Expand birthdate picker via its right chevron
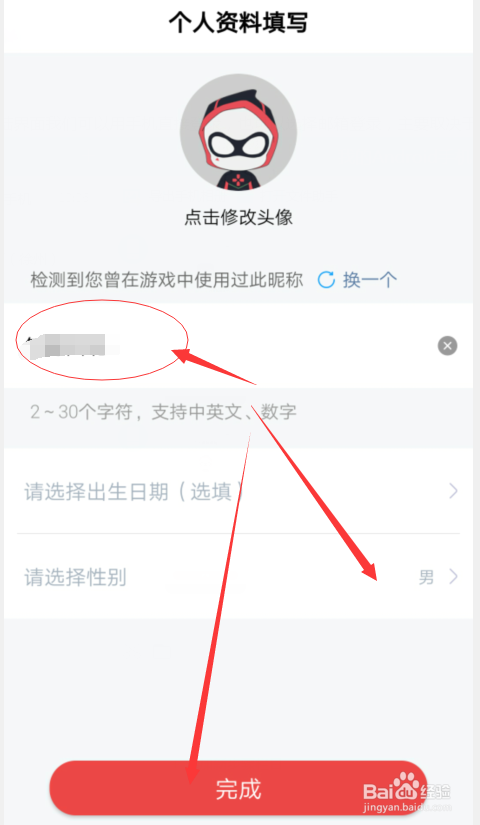Screen dimensions: 480x825 pyautogui.click(x=453, y=491)
